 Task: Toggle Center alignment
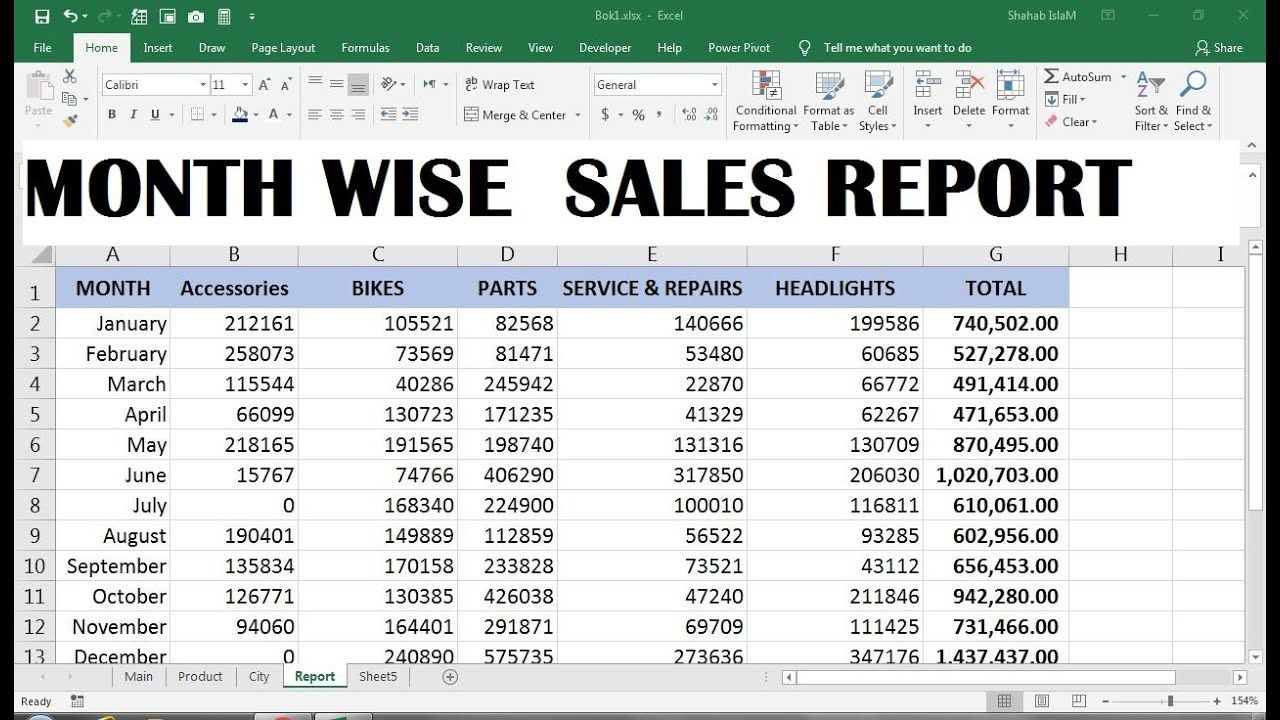coord(337,115)
